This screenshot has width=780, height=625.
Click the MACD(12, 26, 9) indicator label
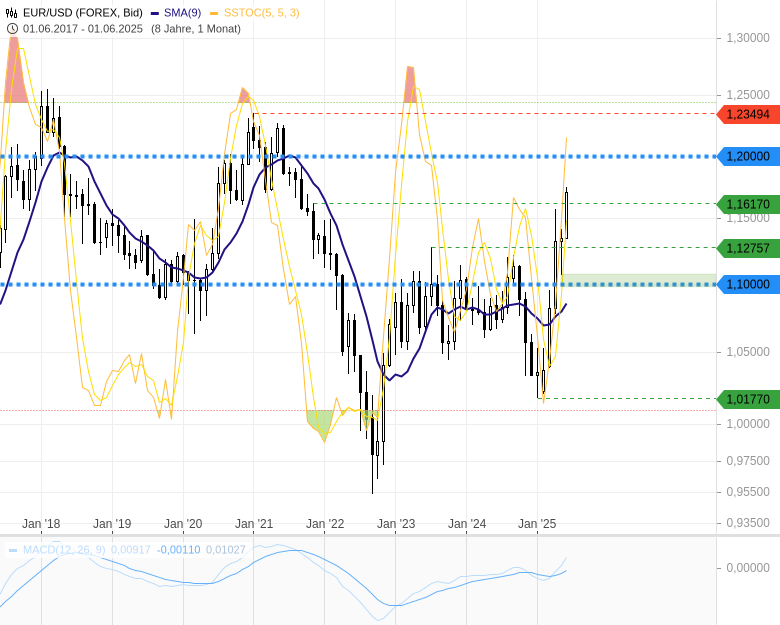(64, 550)
